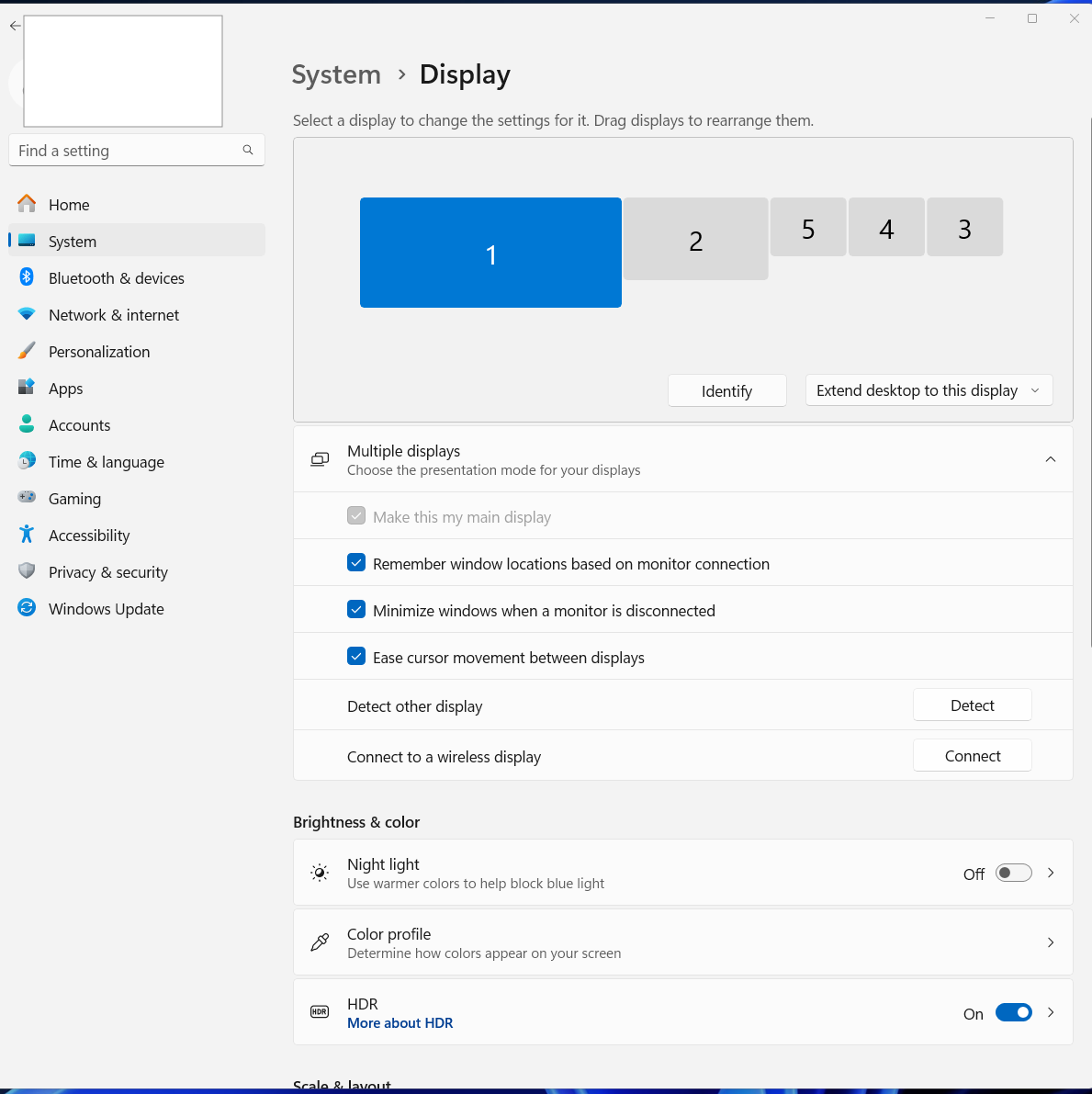This screenshot has height=1094, width=1092.
Task: Click the Privacy shield icon
Action: coord(27,571)
